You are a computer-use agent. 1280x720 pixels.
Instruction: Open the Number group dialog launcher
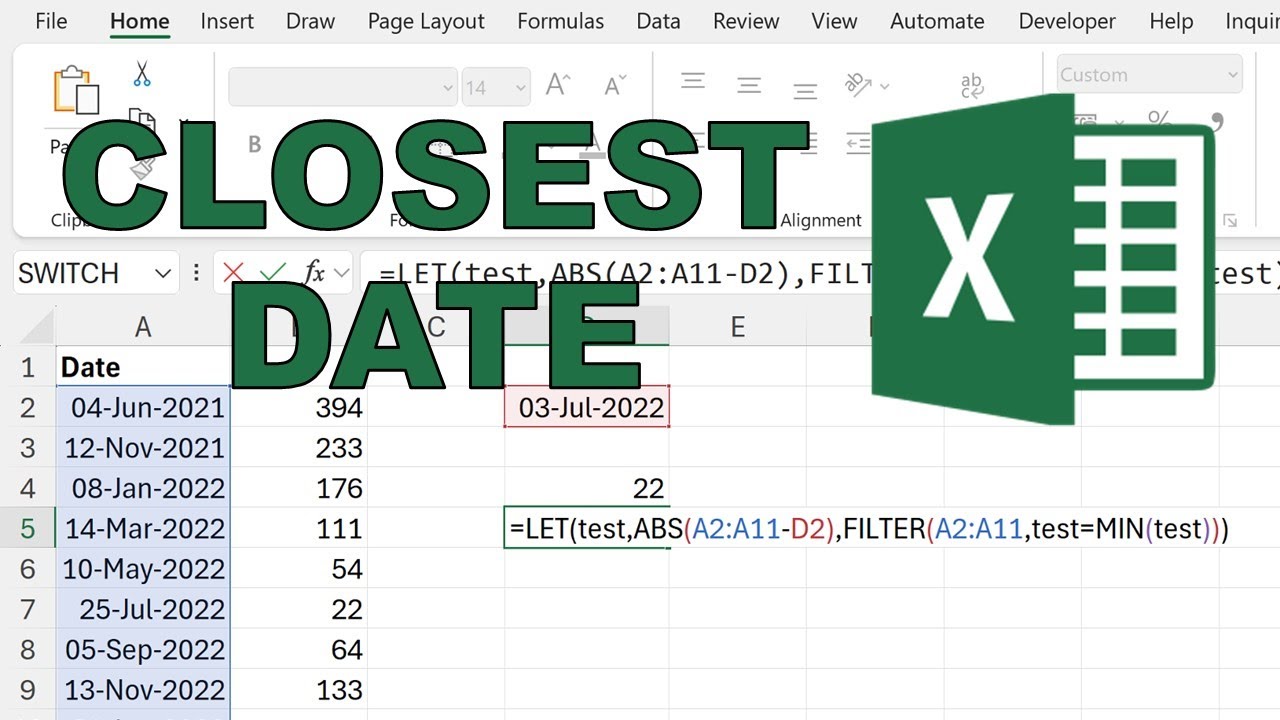(1229, 221)
